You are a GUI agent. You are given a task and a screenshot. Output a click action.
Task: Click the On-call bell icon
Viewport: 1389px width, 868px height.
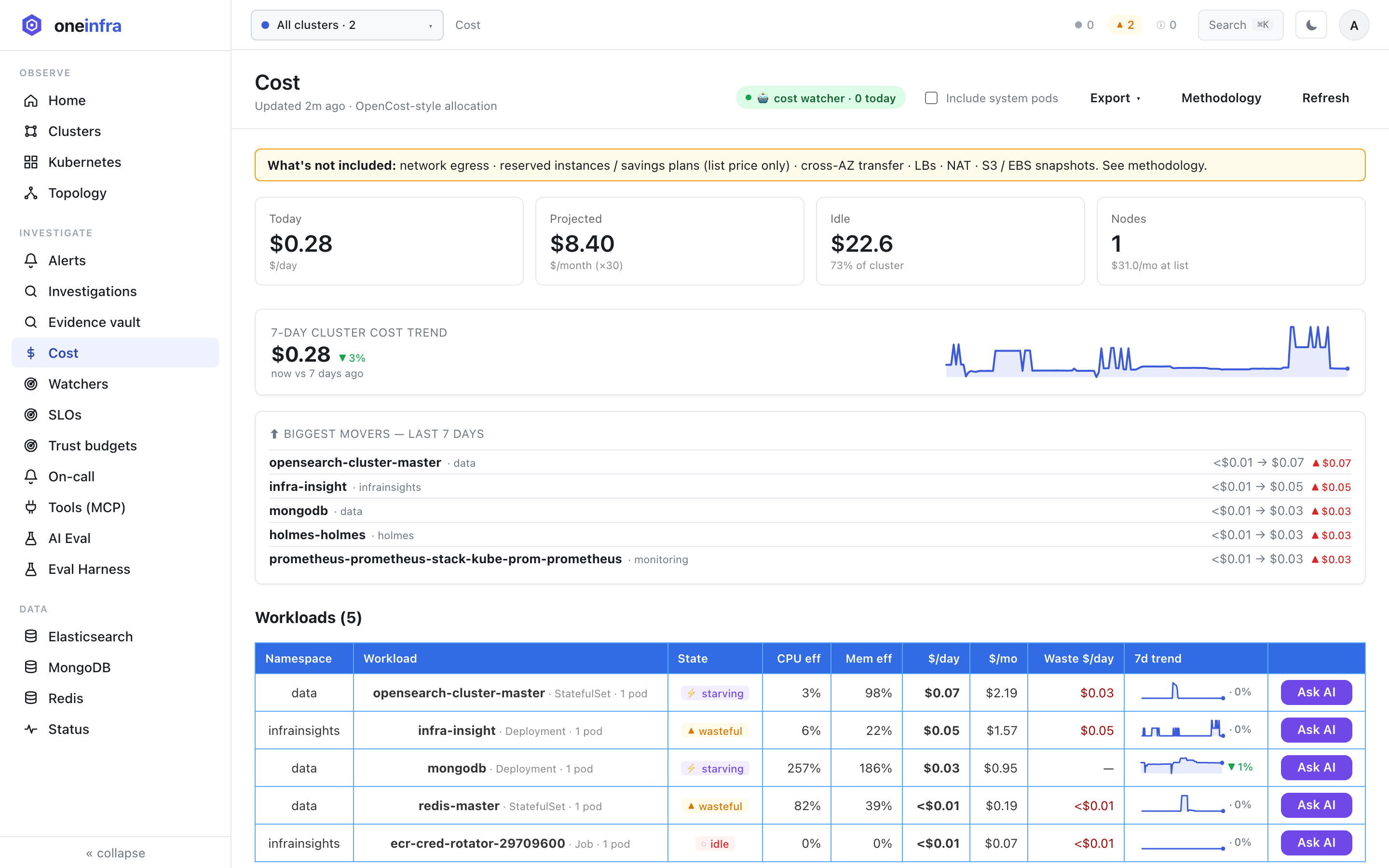tap(31, 476)
